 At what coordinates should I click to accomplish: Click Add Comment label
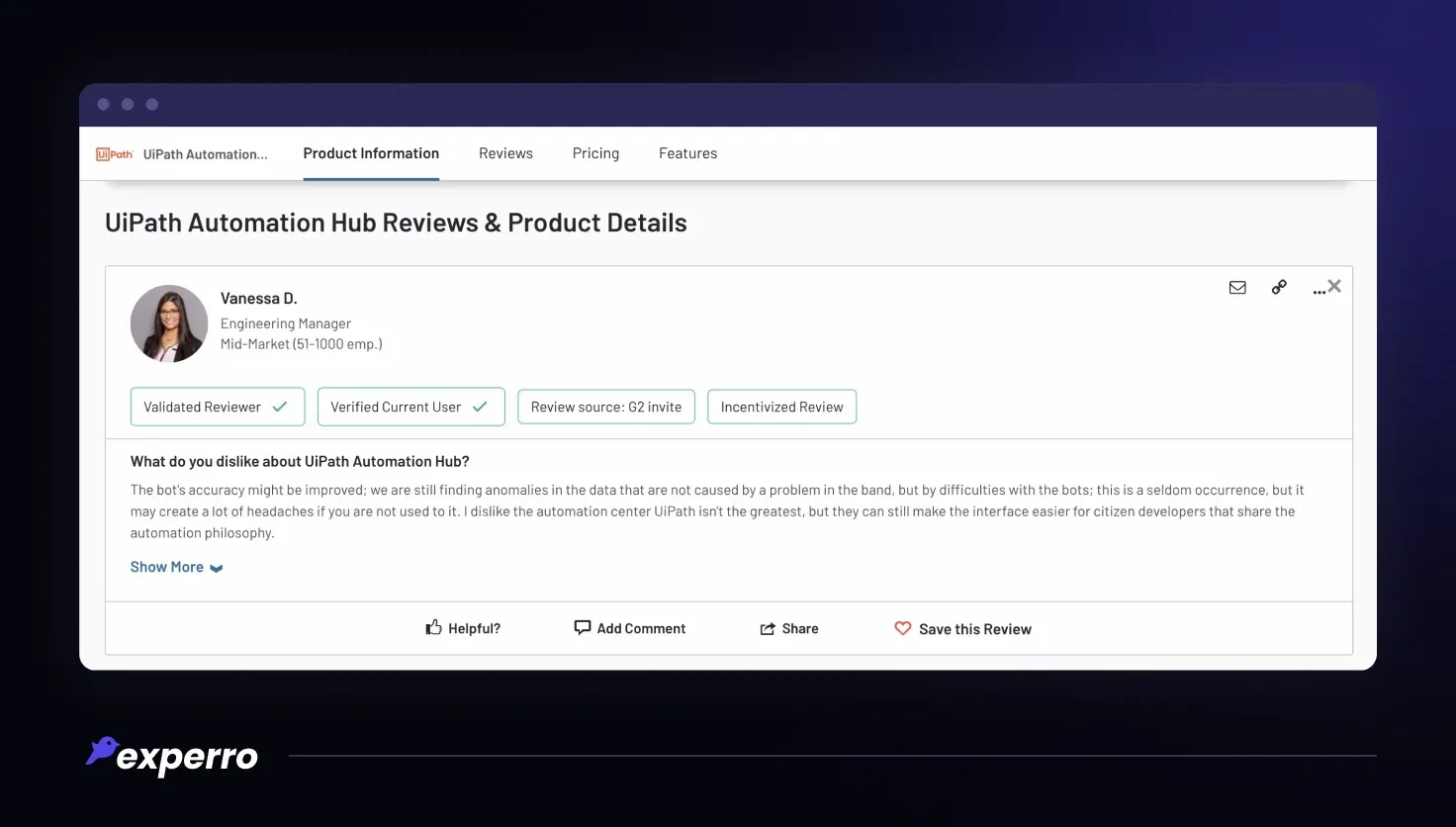pos(641,628)
